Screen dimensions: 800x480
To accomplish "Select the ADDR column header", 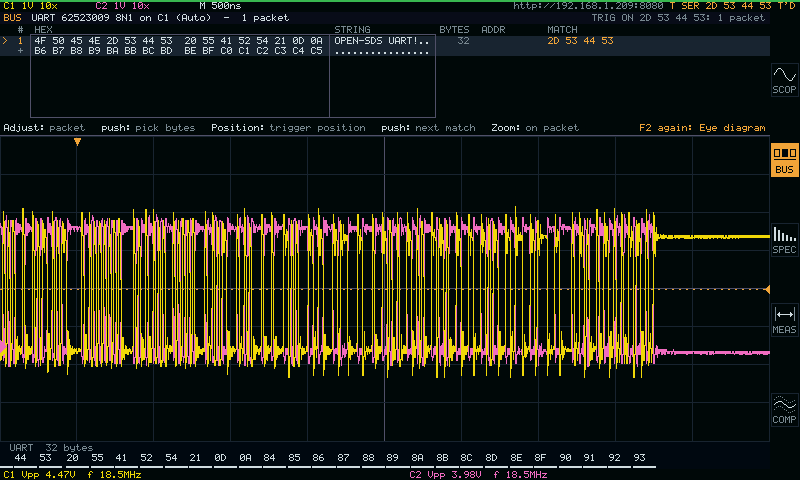I will (493, 30).
